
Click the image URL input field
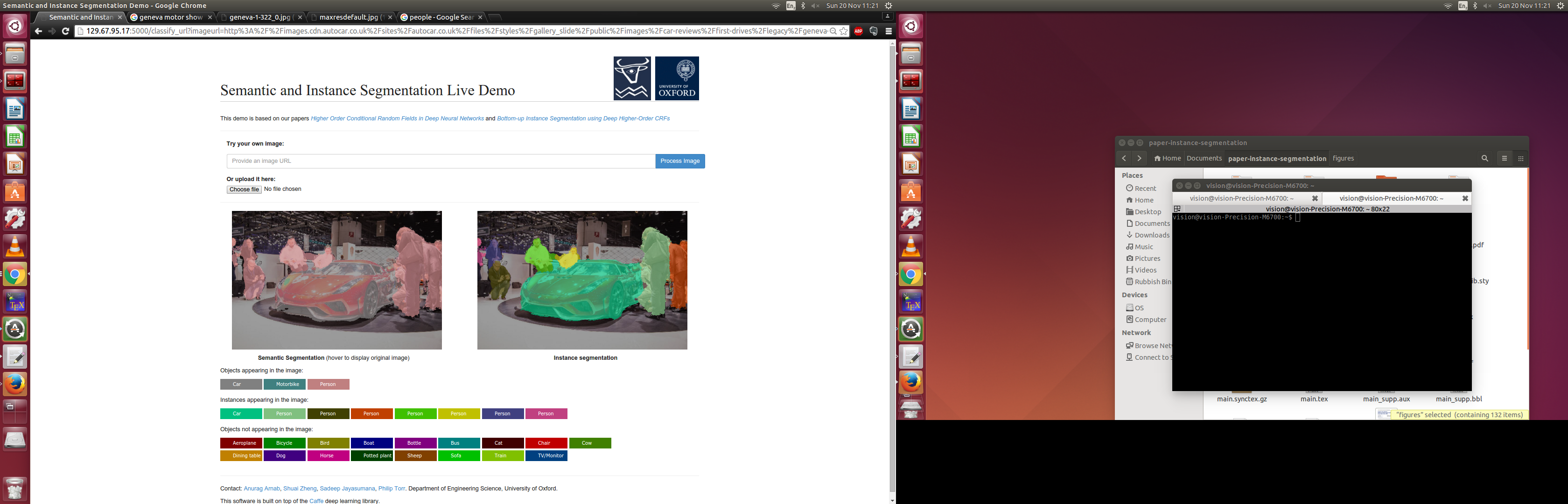pyautogui.click(x=441, y=161)
